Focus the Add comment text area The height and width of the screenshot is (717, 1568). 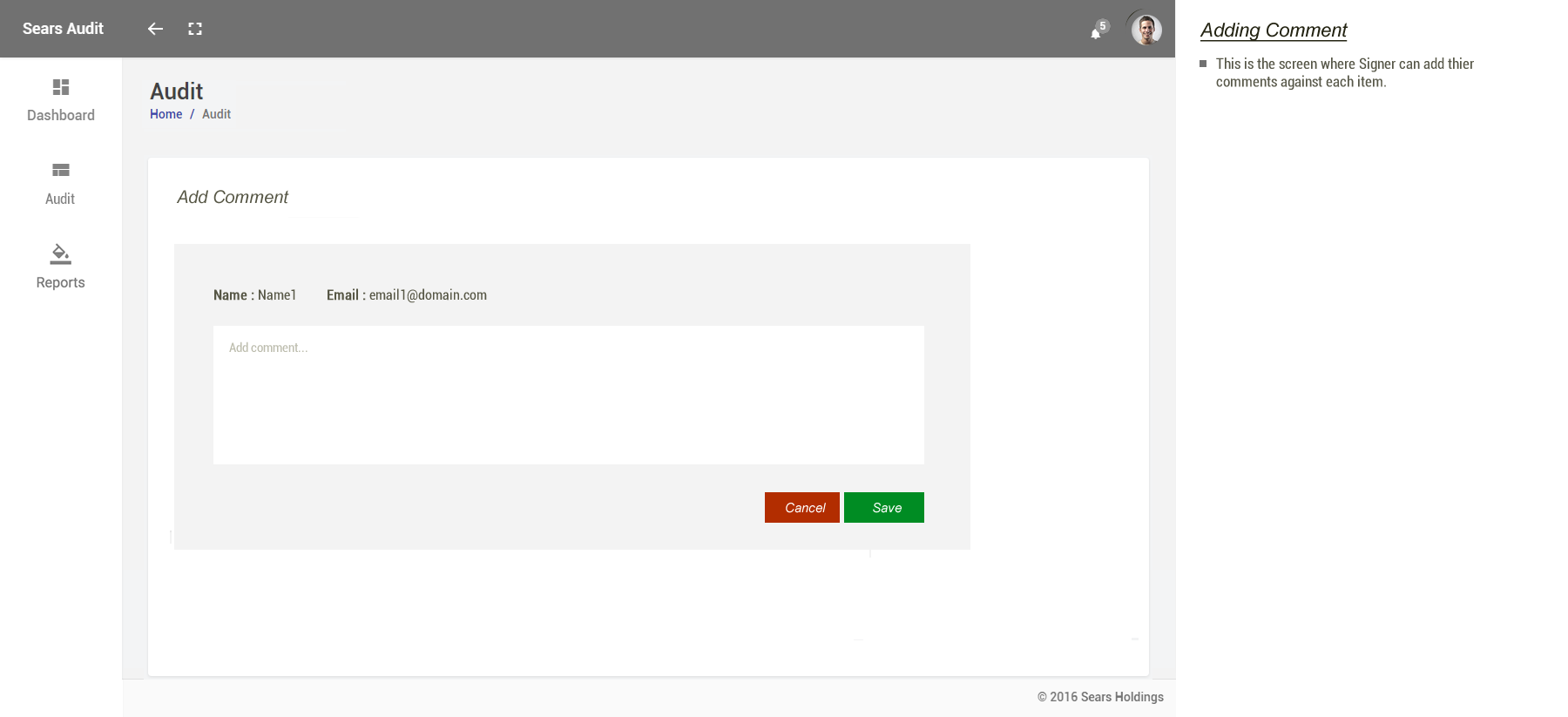coord(569,395)
